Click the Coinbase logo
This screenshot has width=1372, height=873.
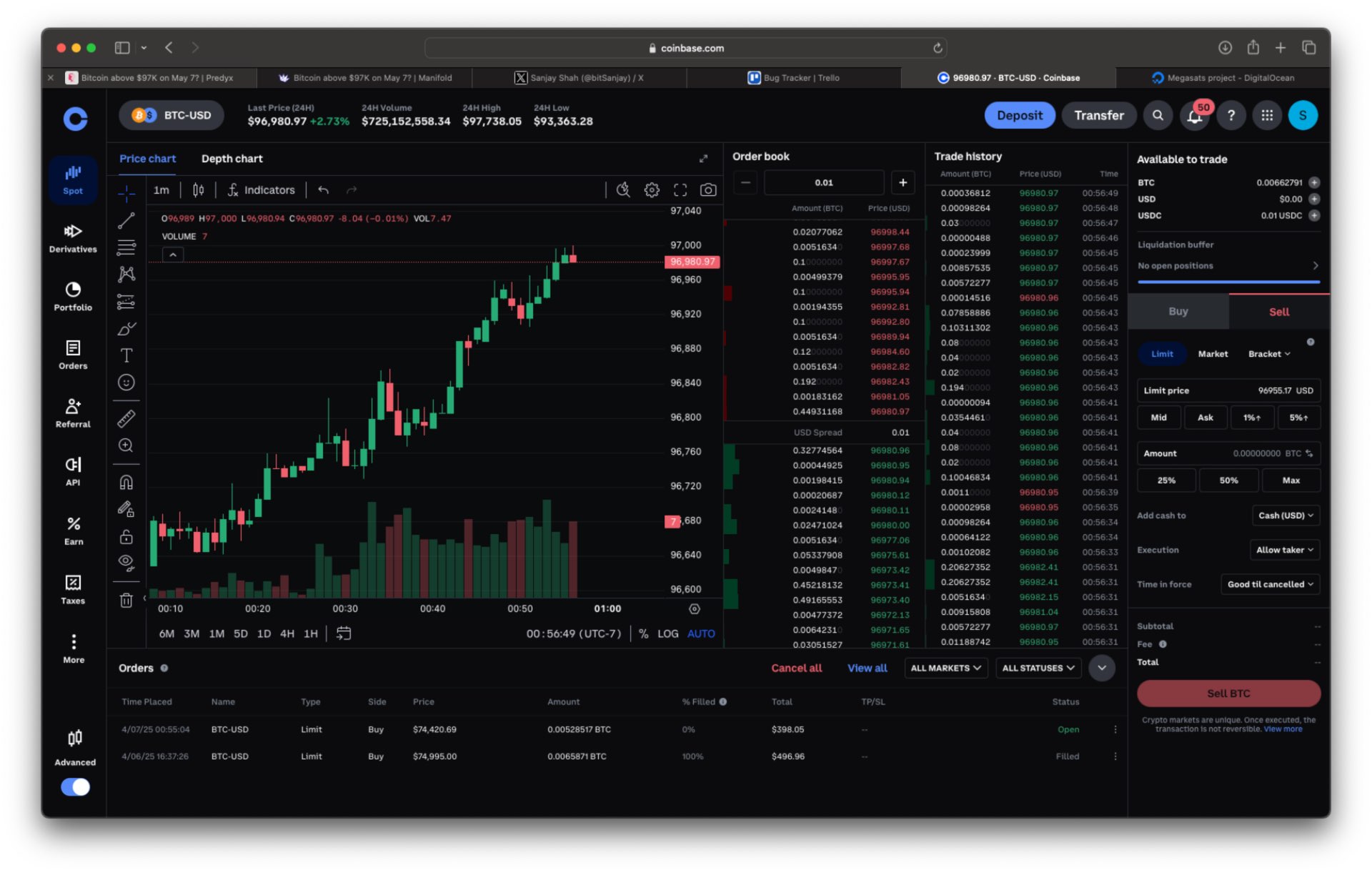click(x=75, y=118)
